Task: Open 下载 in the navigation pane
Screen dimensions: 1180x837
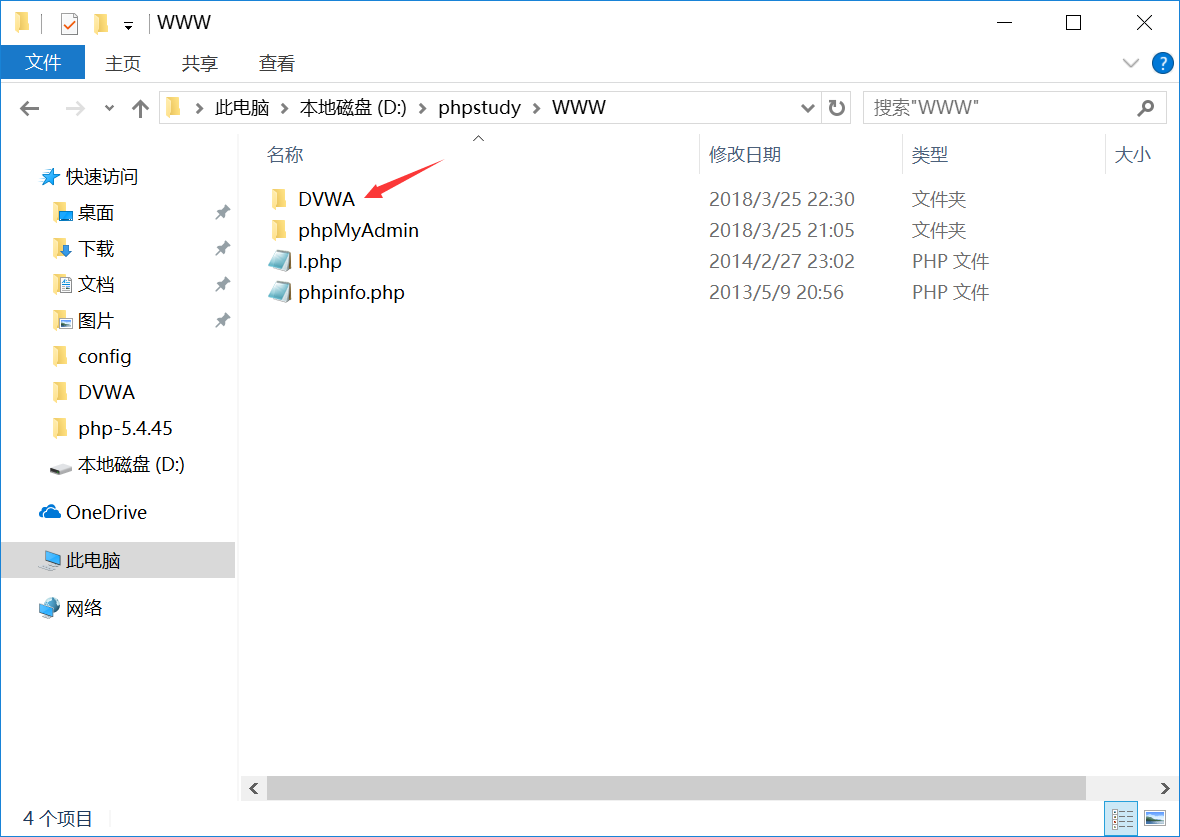Action: [x=96, y=248]
